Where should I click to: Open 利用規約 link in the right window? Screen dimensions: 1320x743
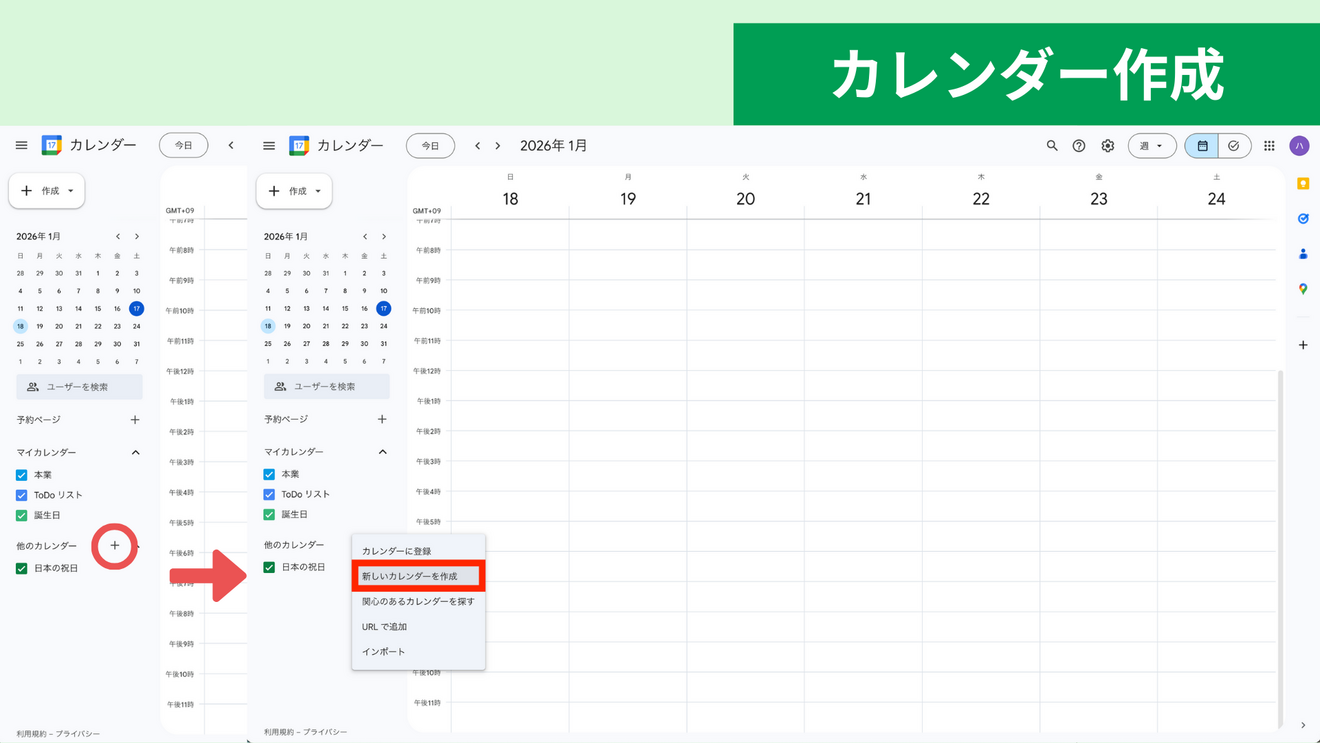(279, 733)
